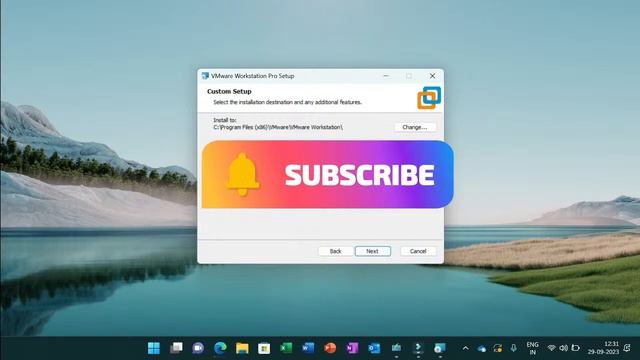
Task: Click Change... to alter install location
Action: (x=415, y=127)
